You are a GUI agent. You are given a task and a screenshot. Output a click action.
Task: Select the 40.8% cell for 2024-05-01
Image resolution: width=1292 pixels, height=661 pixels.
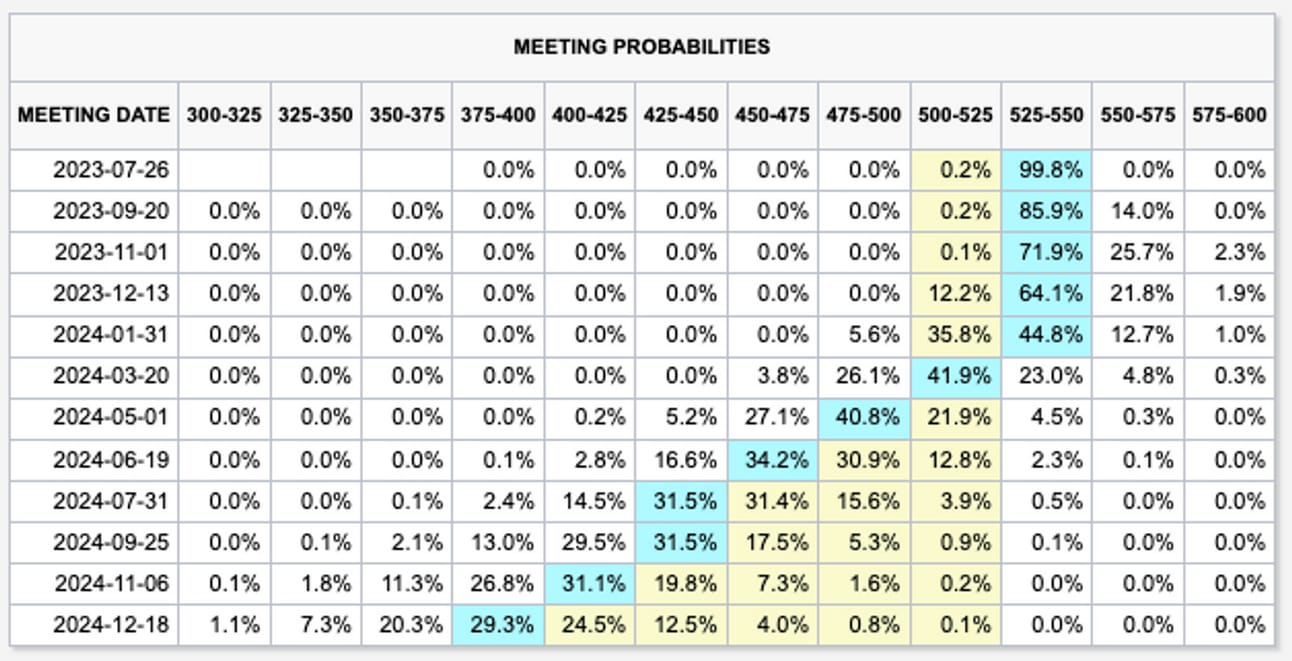click(864, 418)
